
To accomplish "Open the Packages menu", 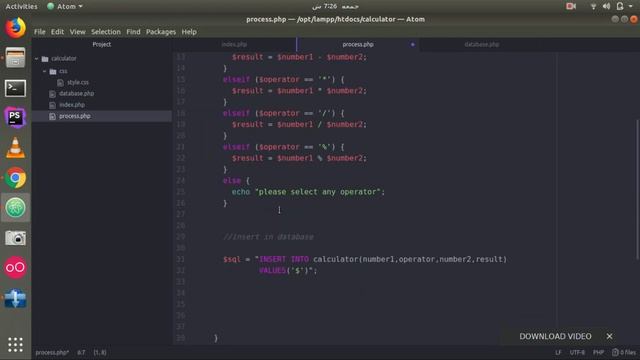I will pyautogui.click(x=161, y=31).
